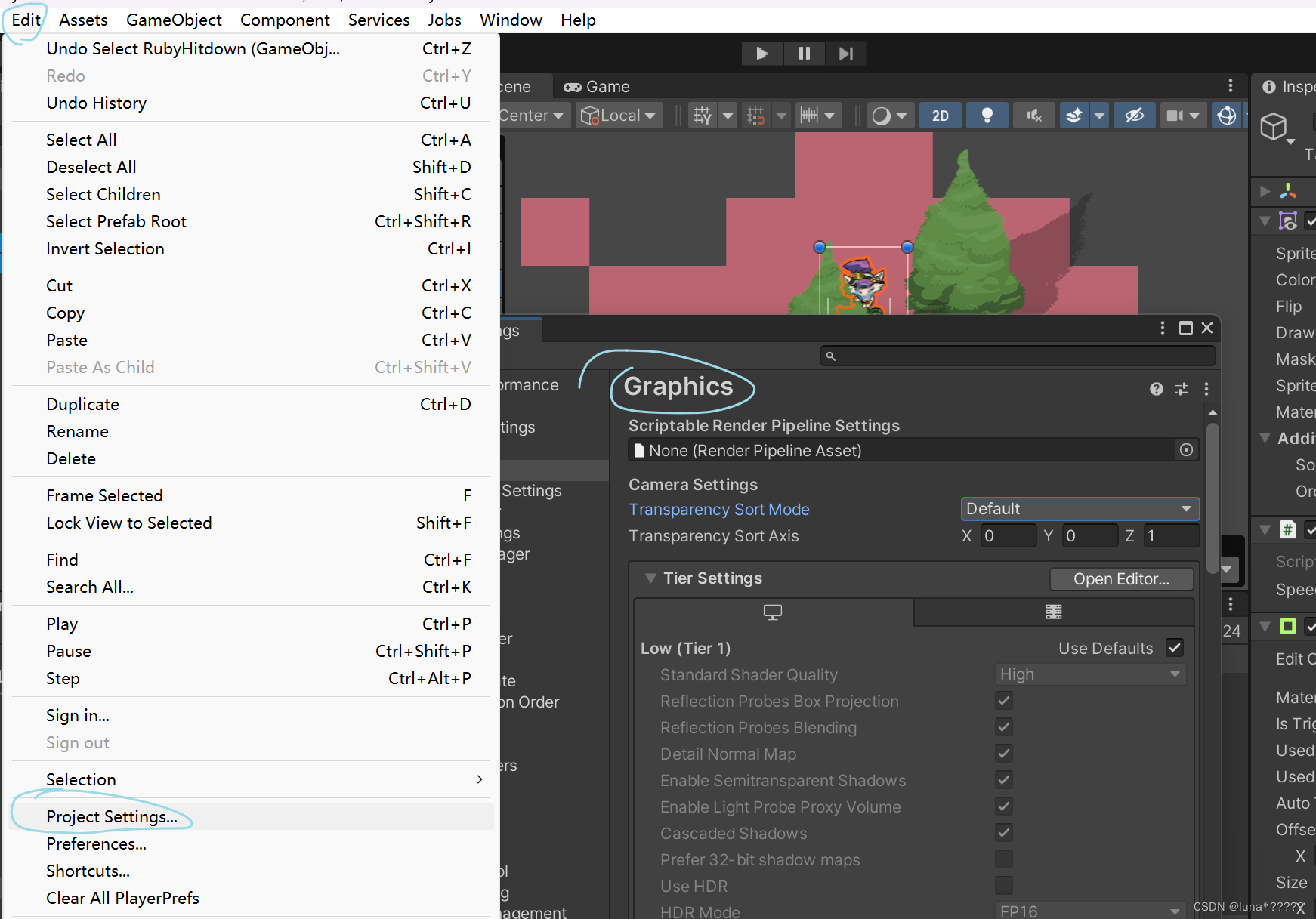Toggle Reflection Probes Blending checkbox
This screenshot has width=1316, height=919.
[x=1004, y=727]
